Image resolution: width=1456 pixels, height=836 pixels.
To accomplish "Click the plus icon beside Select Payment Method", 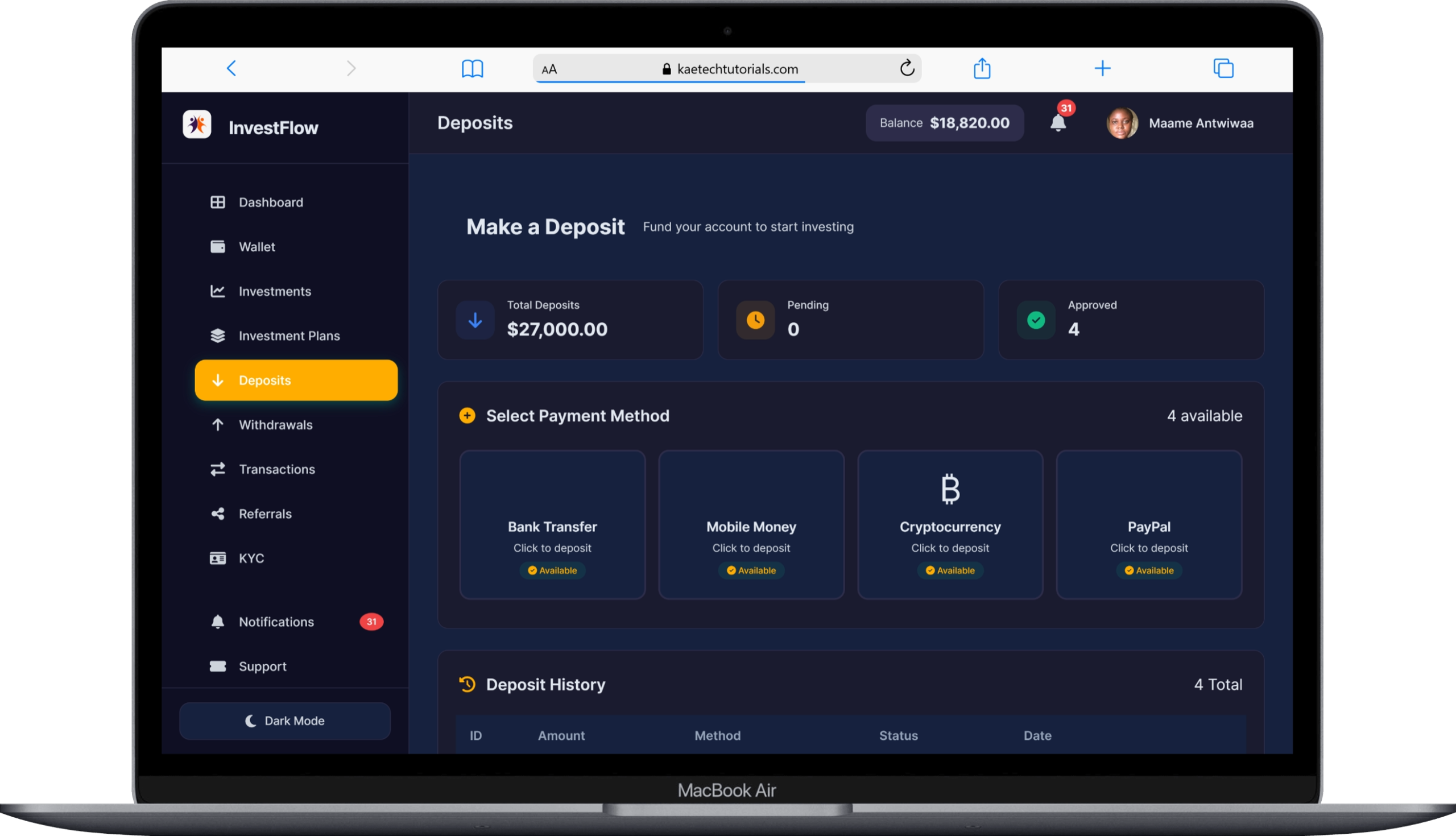I will click(x=468, y=415).
